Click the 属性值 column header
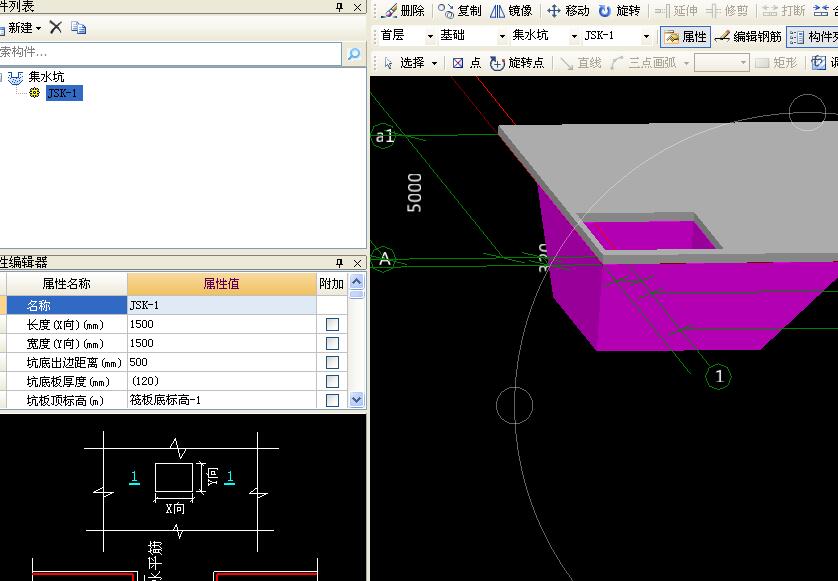The width and height of the screenshot is (838, 581). 222,284
